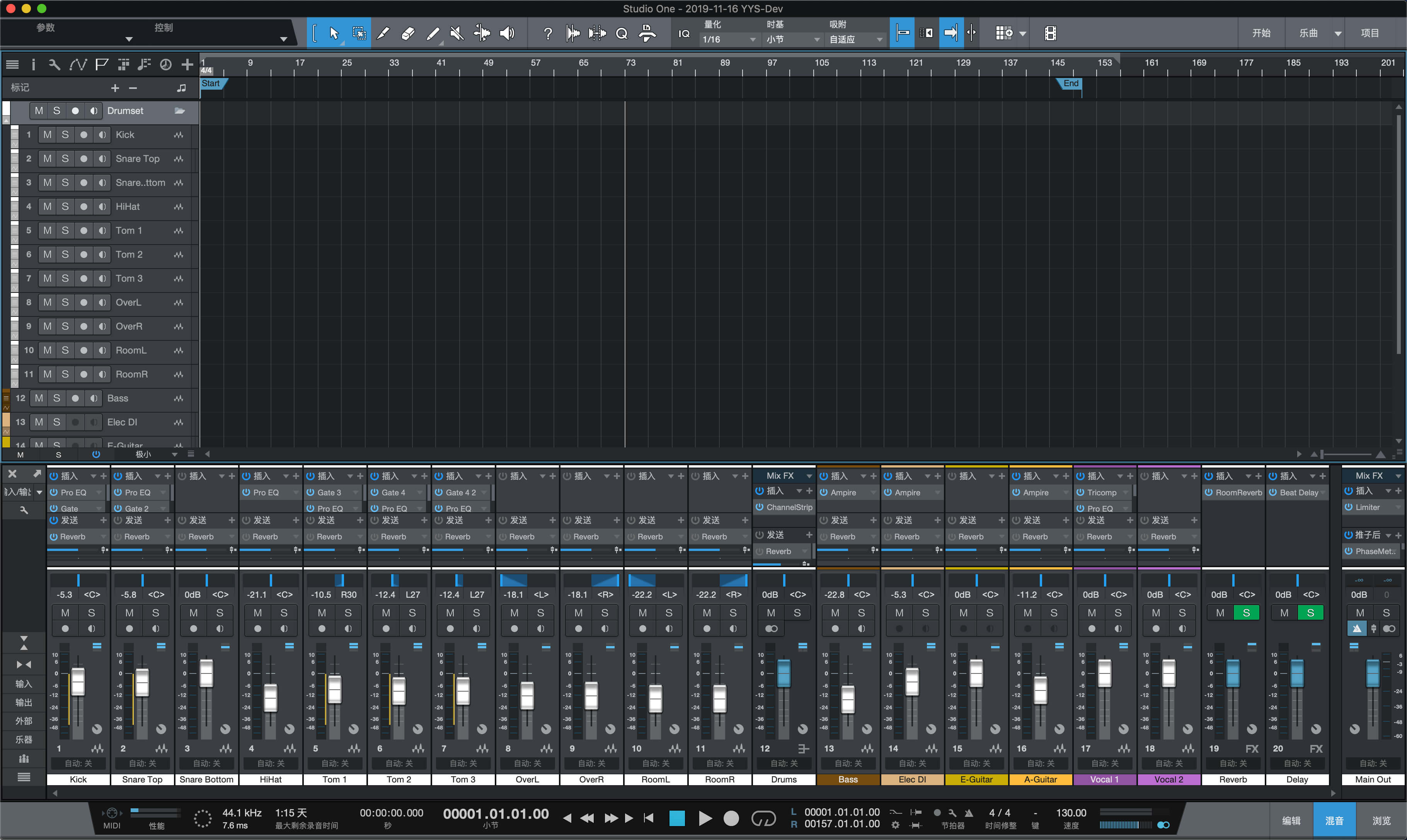Select the Listen speaker tool

507,33
